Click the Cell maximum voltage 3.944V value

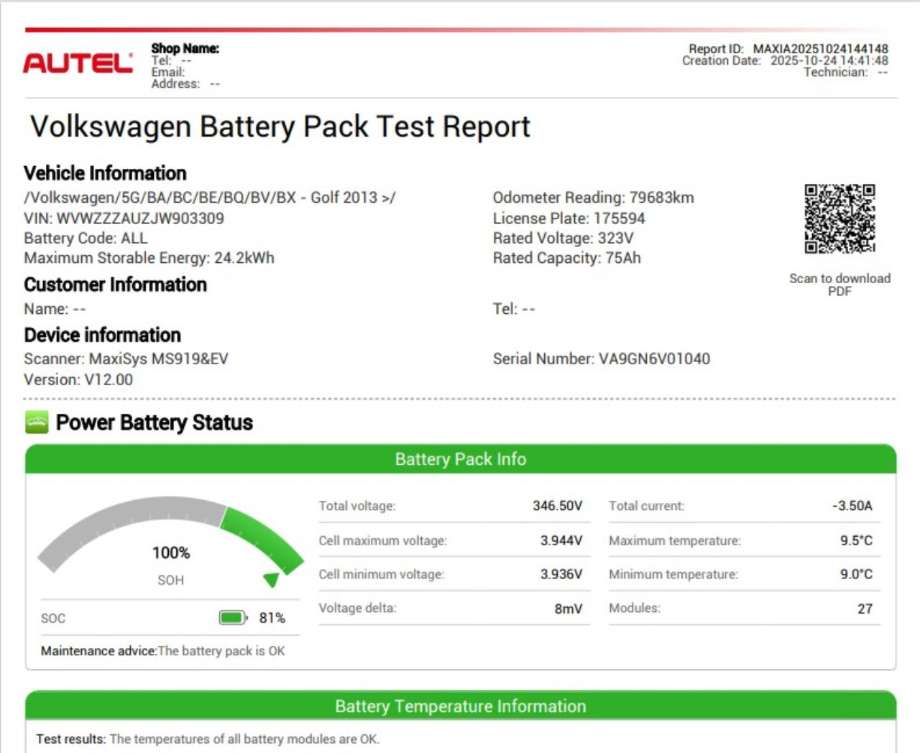pos(561,541)
